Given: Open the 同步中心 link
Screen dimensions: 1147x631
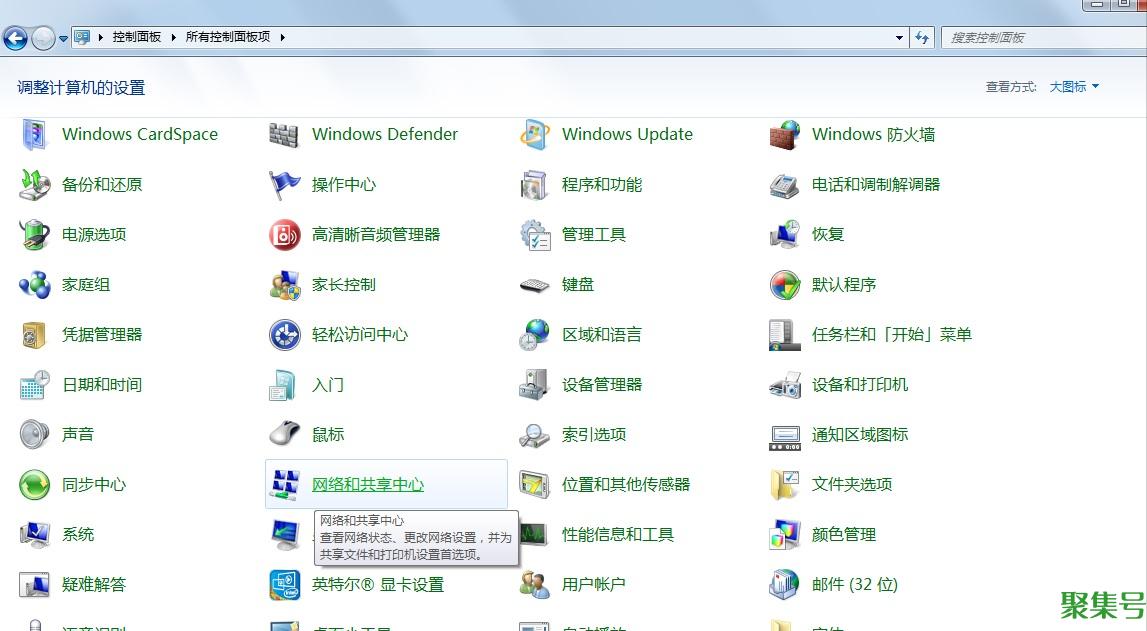Looking at the screenshot, I should (x=94, y=485).
